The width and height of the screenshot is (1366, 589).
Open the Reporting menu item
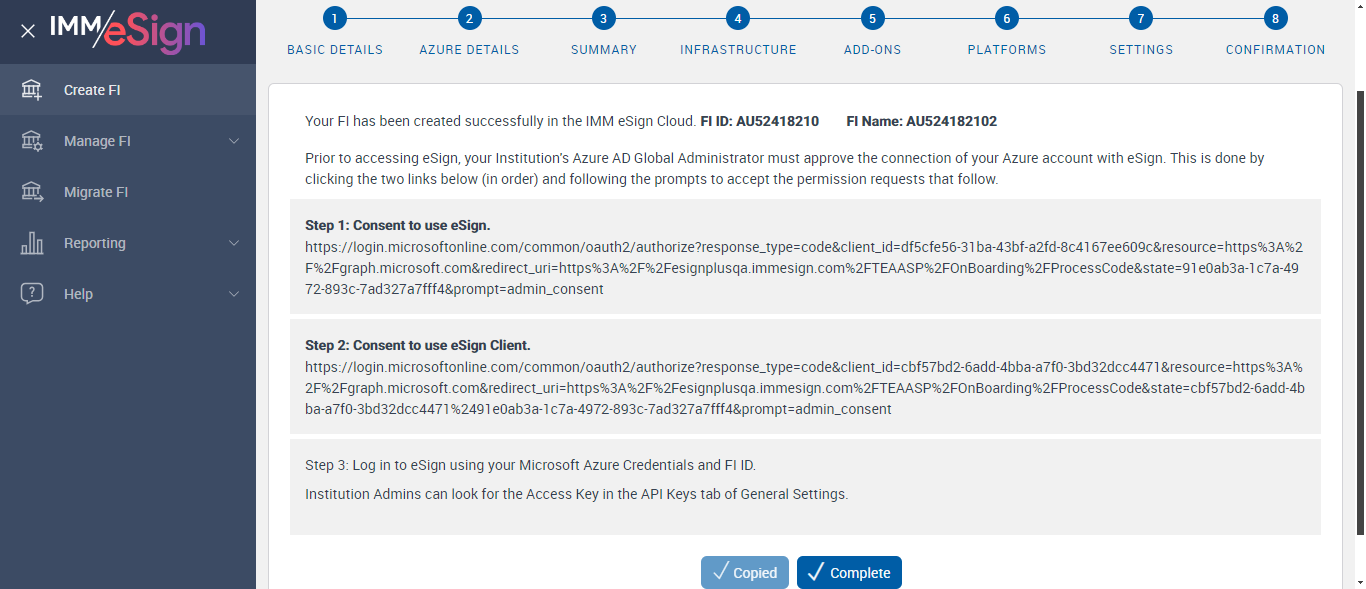coord(128,243)
